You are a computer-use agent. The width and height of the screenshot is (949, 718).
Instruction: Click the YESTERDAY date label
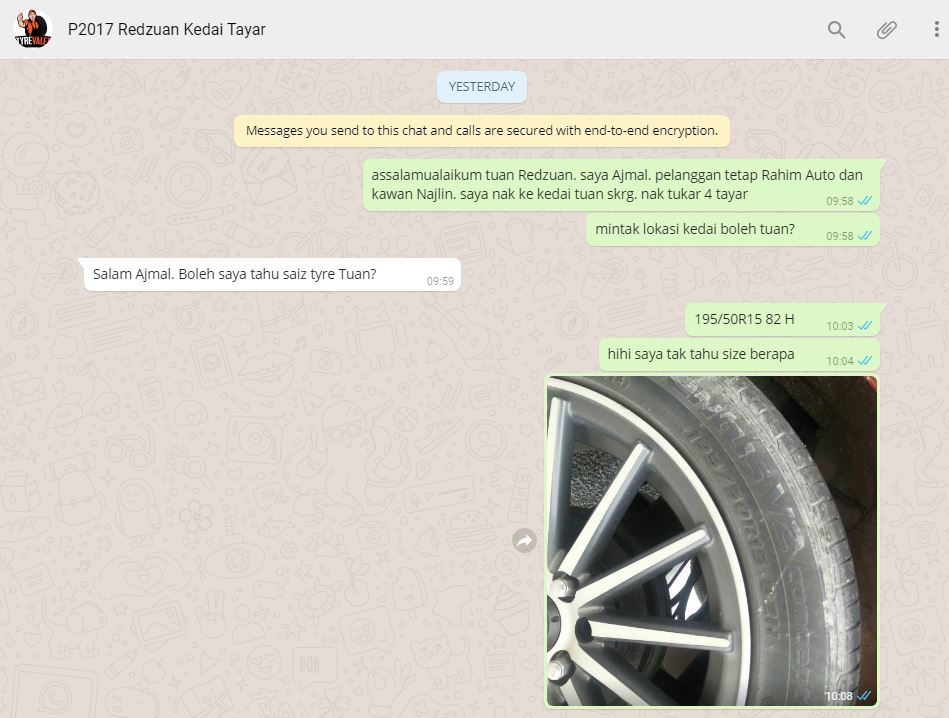pyautogui.click(x=482, y=87)
